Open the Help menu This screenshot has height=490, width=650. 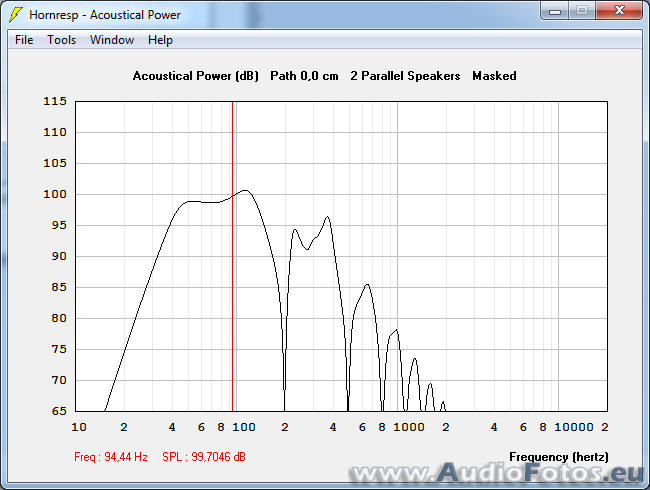[x=160, y=40]
